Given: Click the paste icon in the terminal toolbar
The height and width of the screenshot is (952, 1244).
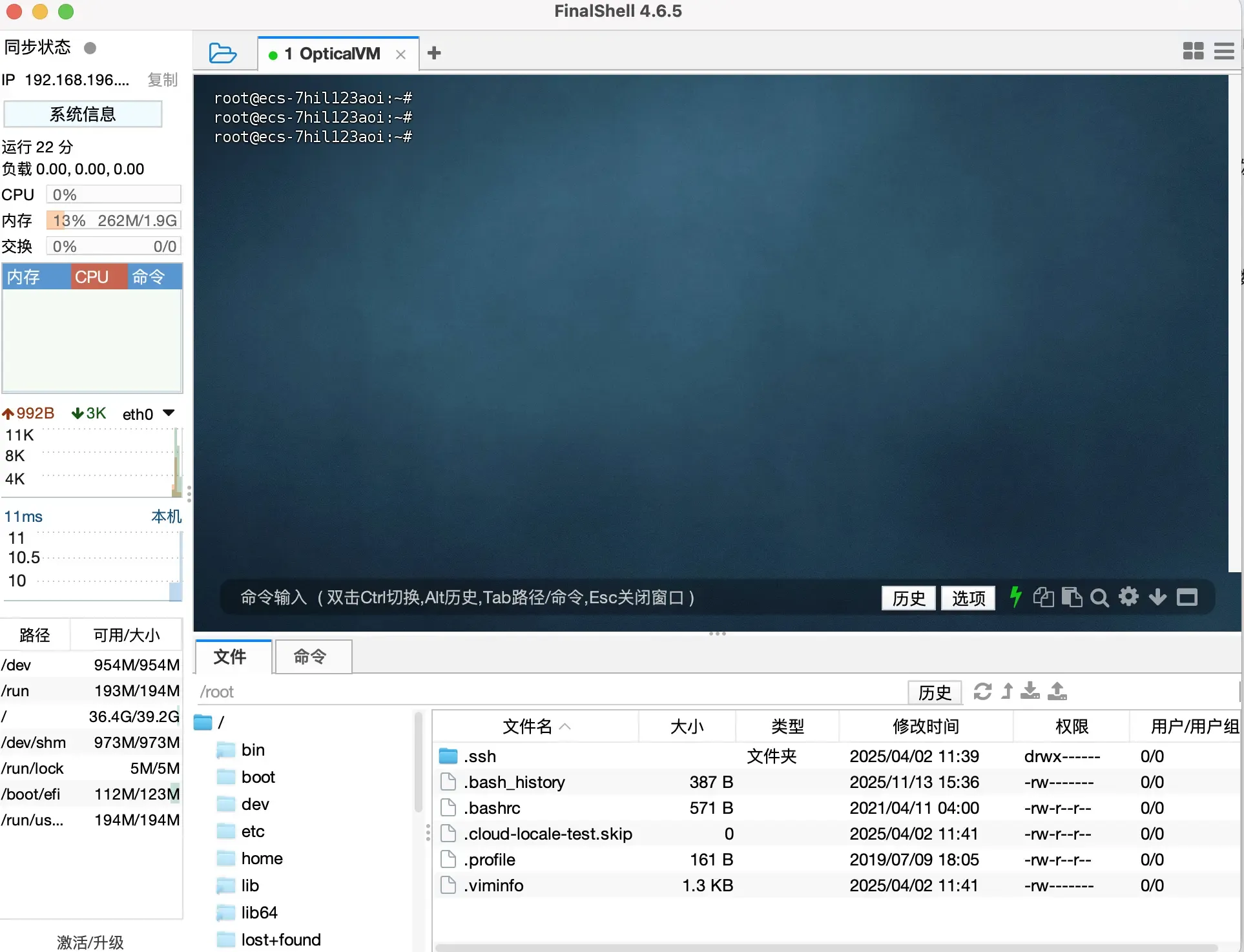Looking at the screenshot, I should [x=1072, y=597].
